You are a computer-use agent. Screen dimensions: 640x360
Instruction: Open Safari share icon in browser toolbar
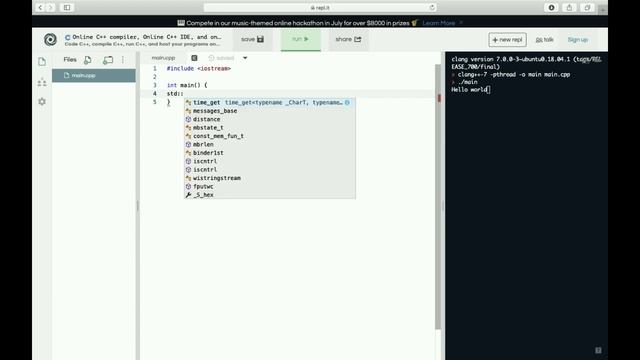tap(569, 7)
